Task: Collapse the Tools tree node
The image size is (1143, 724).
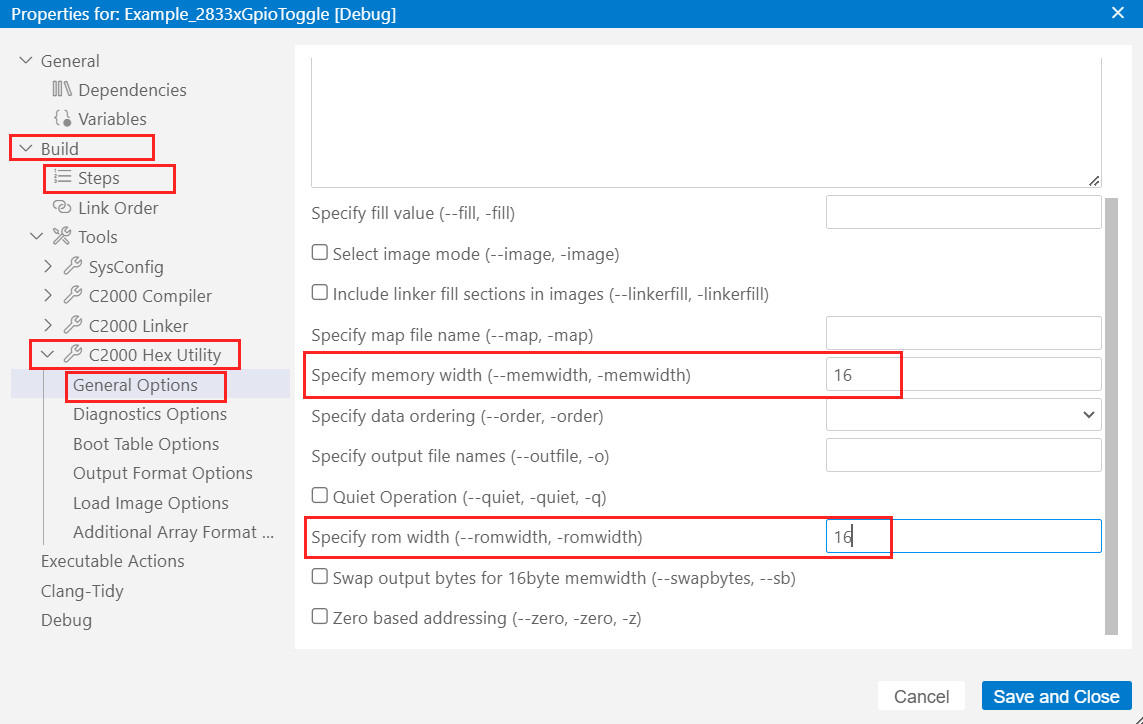Action: click(x=36, y=236)
